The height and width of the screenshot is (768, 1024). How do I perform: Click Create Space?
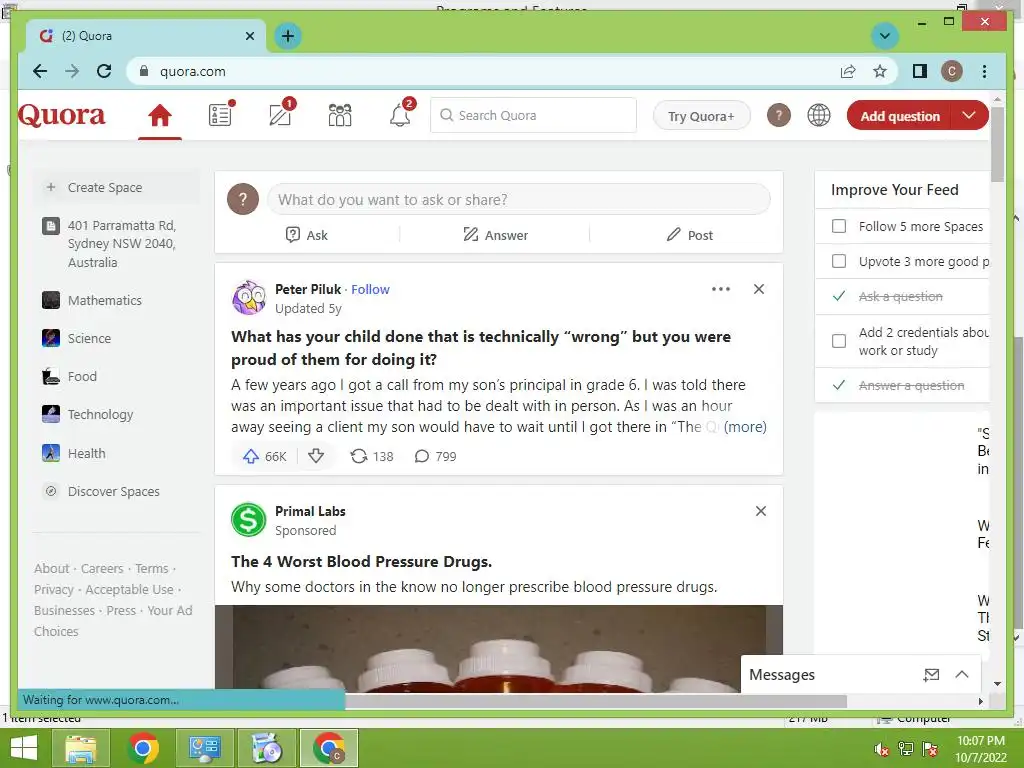(116, 187)
